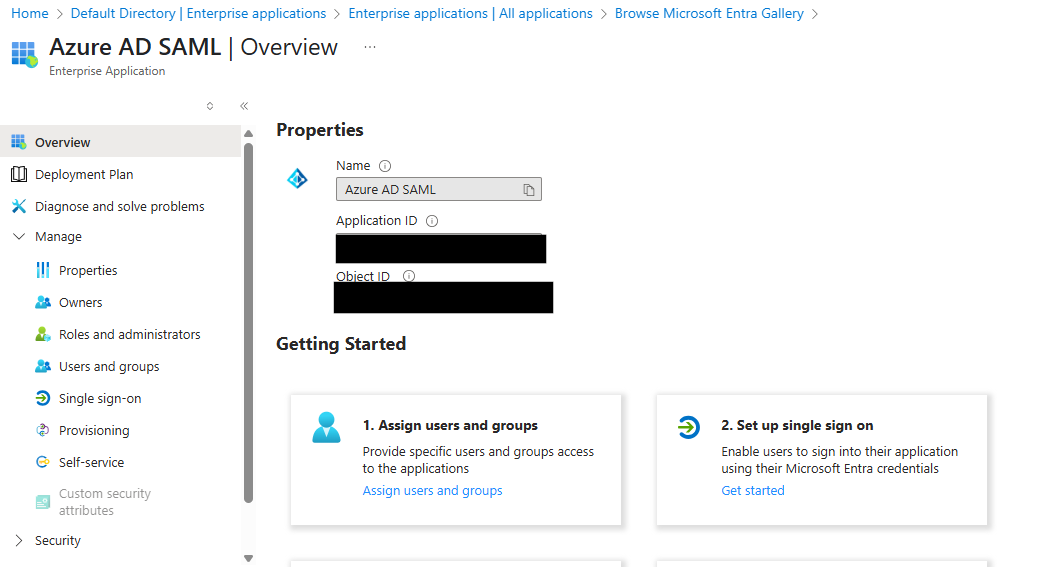This screenshot has height=567, width=1042.
Task: Click the Assign users and groups link
Action: point(432,490)
